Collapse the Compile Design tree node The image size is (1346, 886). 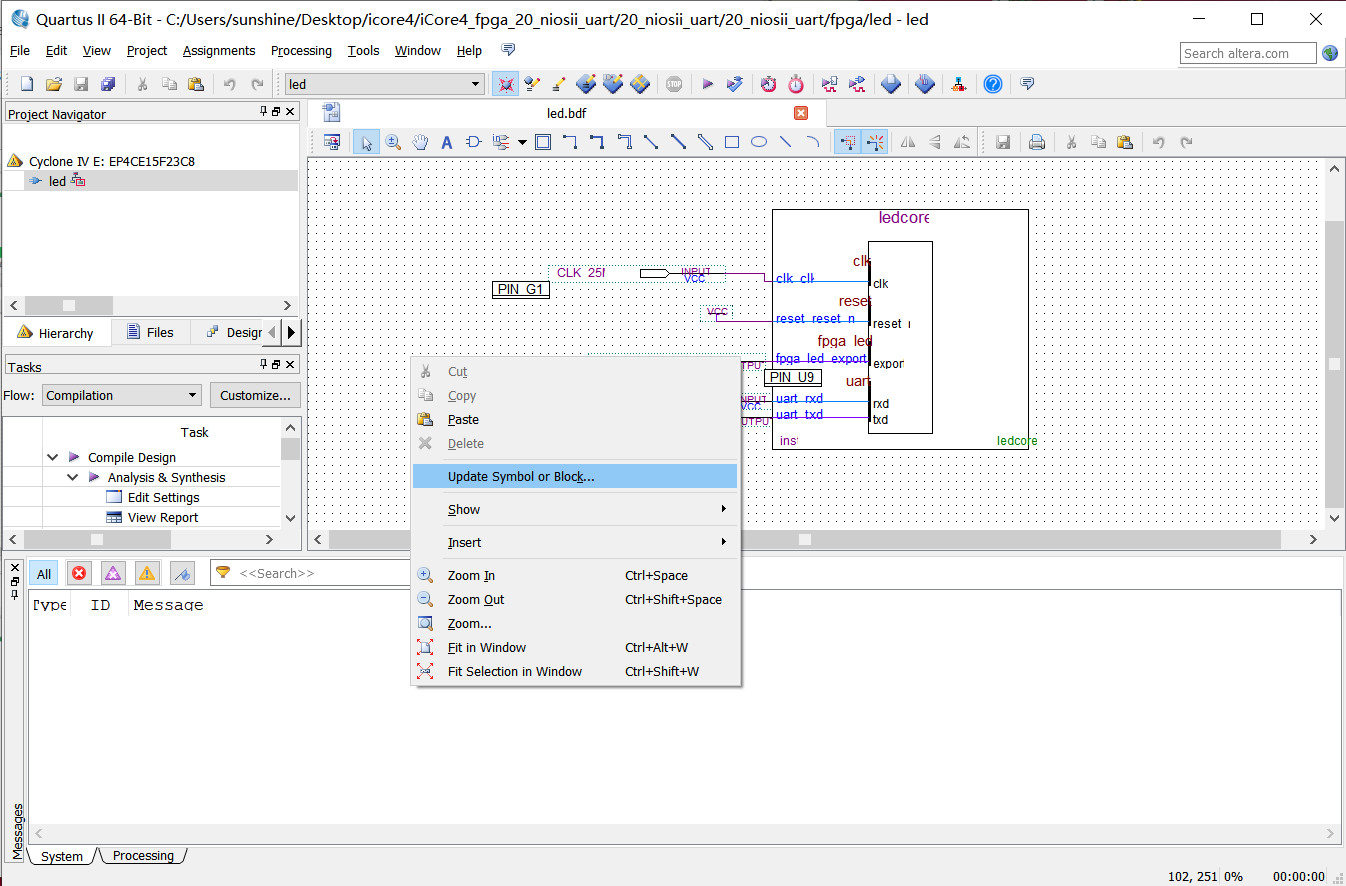[53, 457]
